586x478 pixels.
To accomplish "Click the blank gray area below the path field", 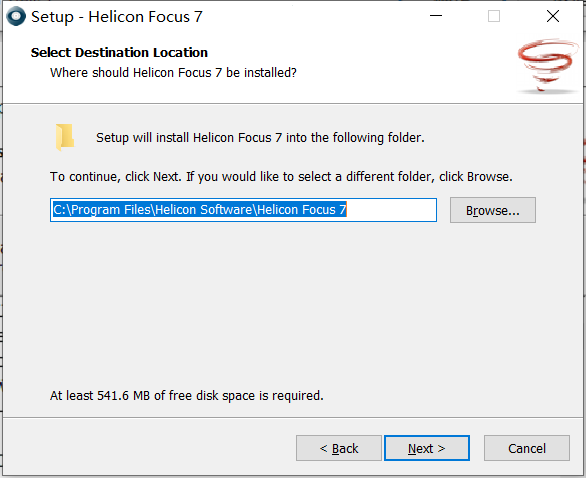I will coord(293,303).
